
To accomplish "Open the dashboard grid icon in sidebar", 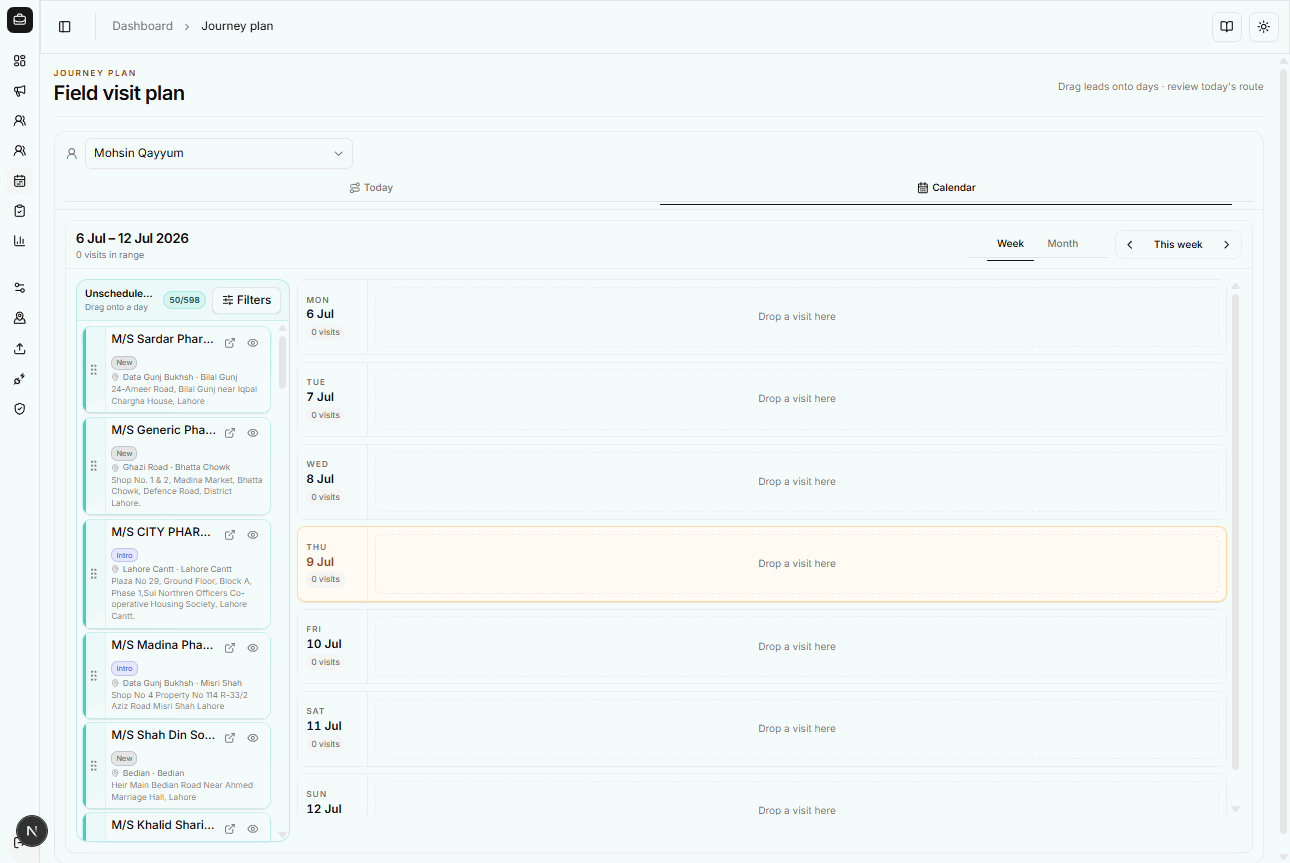I will pyautogui.click(x=19, y=61).
